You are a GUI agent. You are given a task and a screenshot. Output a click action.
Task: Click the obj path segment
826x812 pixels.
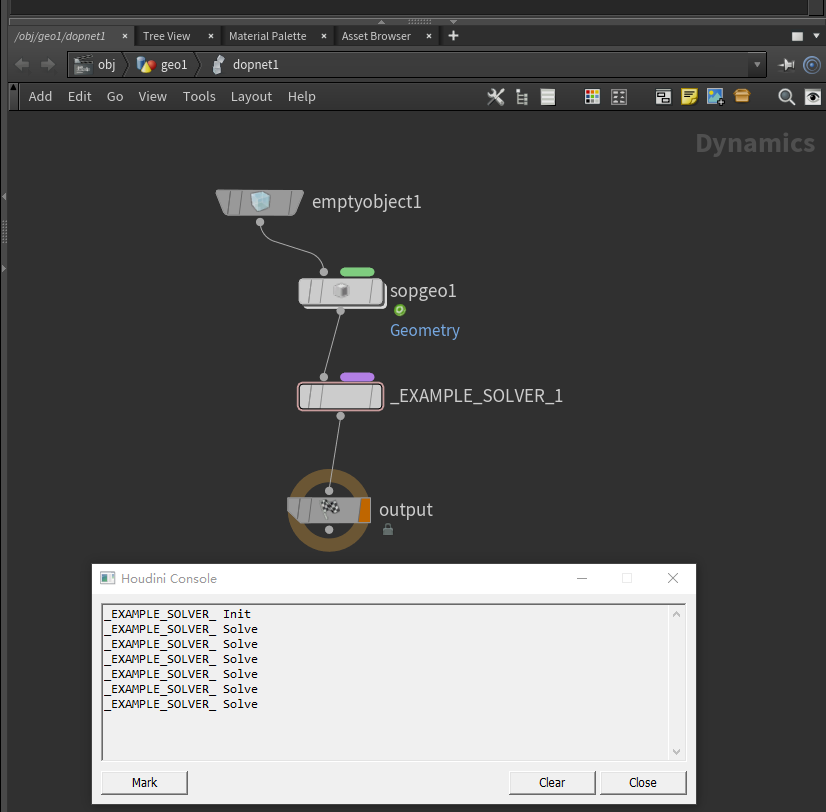[95, 65]
